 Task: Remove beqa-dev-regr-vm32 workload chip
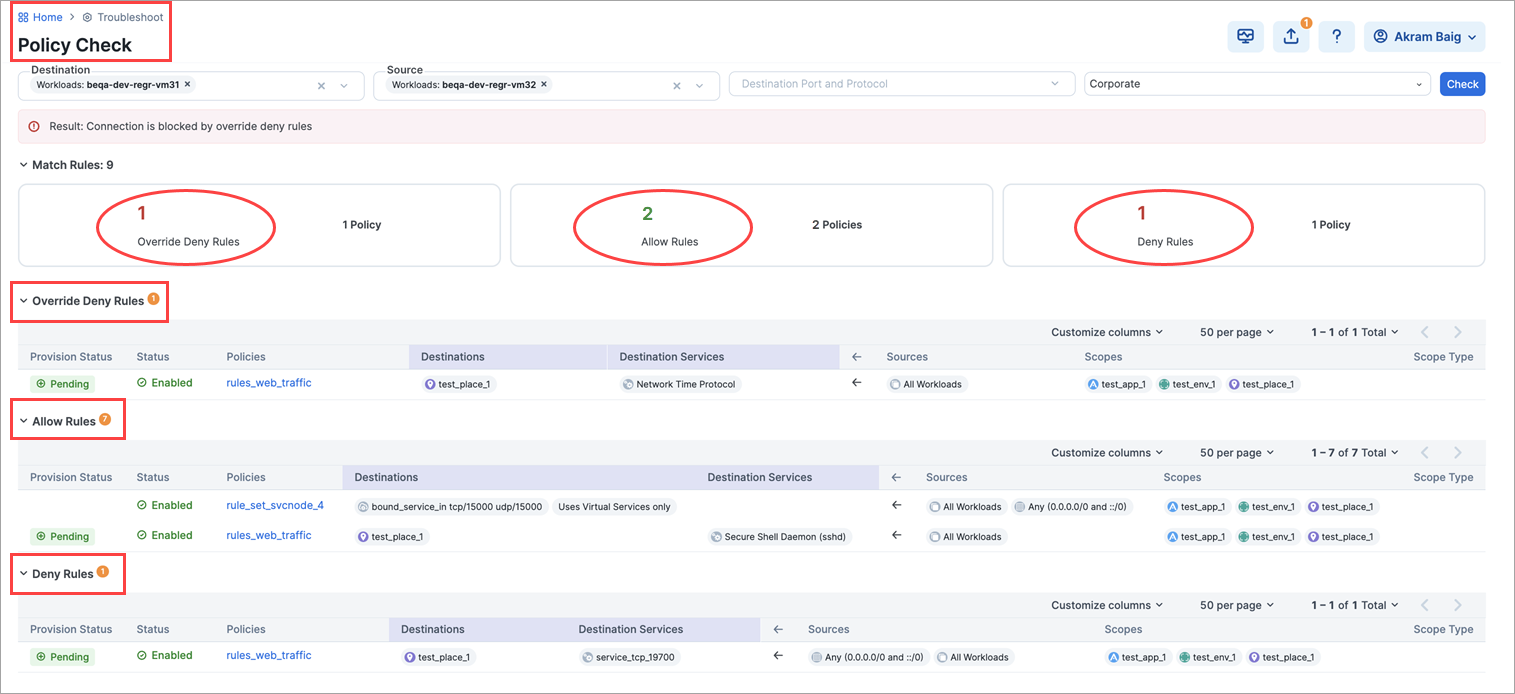[x=544, y=85]
